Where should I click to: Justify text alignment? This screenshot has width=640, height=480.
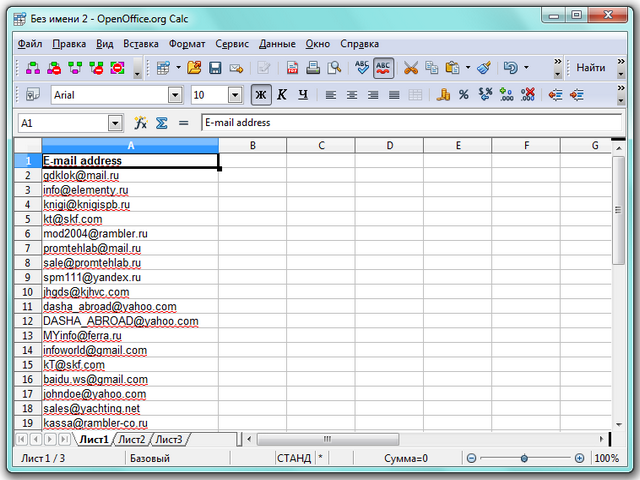tap(394, 95)
